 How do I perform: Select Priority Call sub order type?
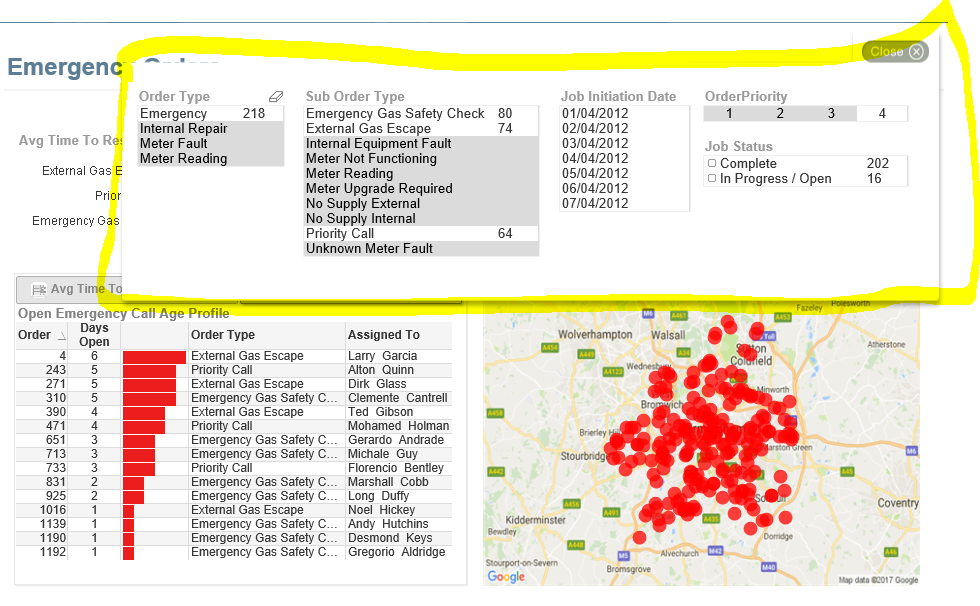[421, 234]
